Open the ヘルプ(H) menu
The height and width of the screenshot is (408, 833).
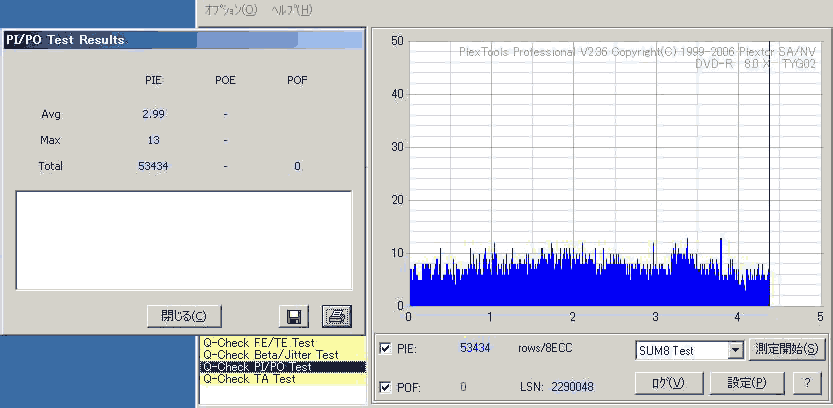(292, 10)
